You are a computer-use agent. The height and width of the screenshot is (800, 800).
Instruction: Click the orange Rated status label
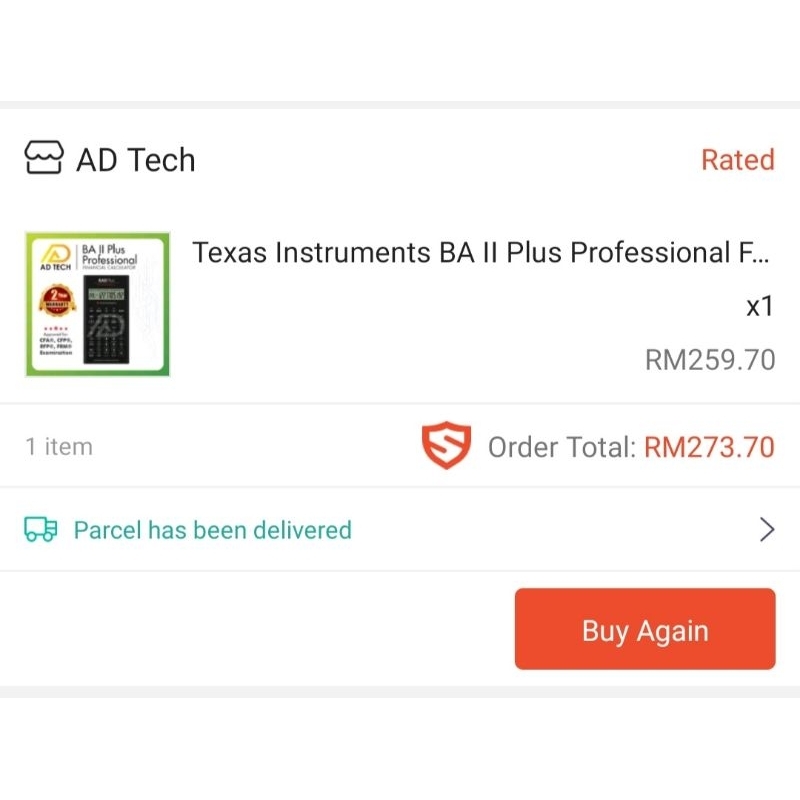(x=737, y=160)
